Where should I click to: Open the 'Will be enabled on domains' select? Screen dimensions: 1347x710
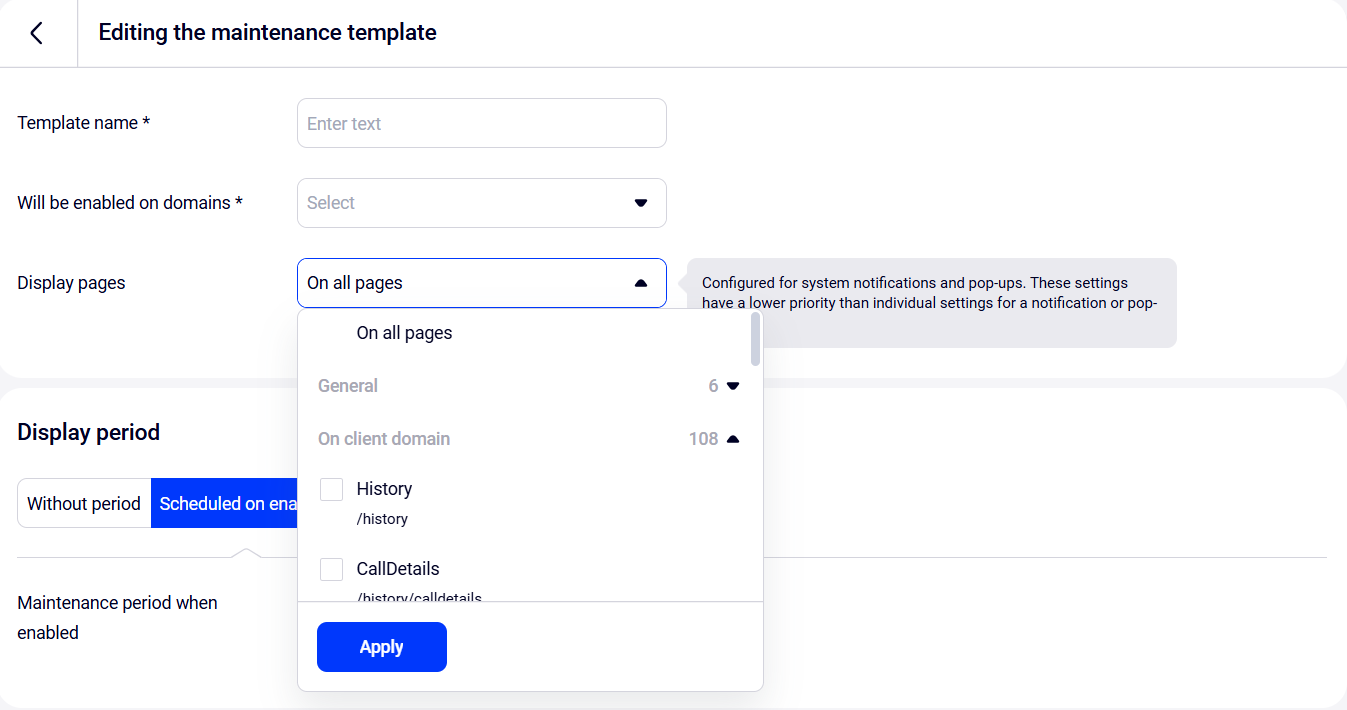click(470, 203)
